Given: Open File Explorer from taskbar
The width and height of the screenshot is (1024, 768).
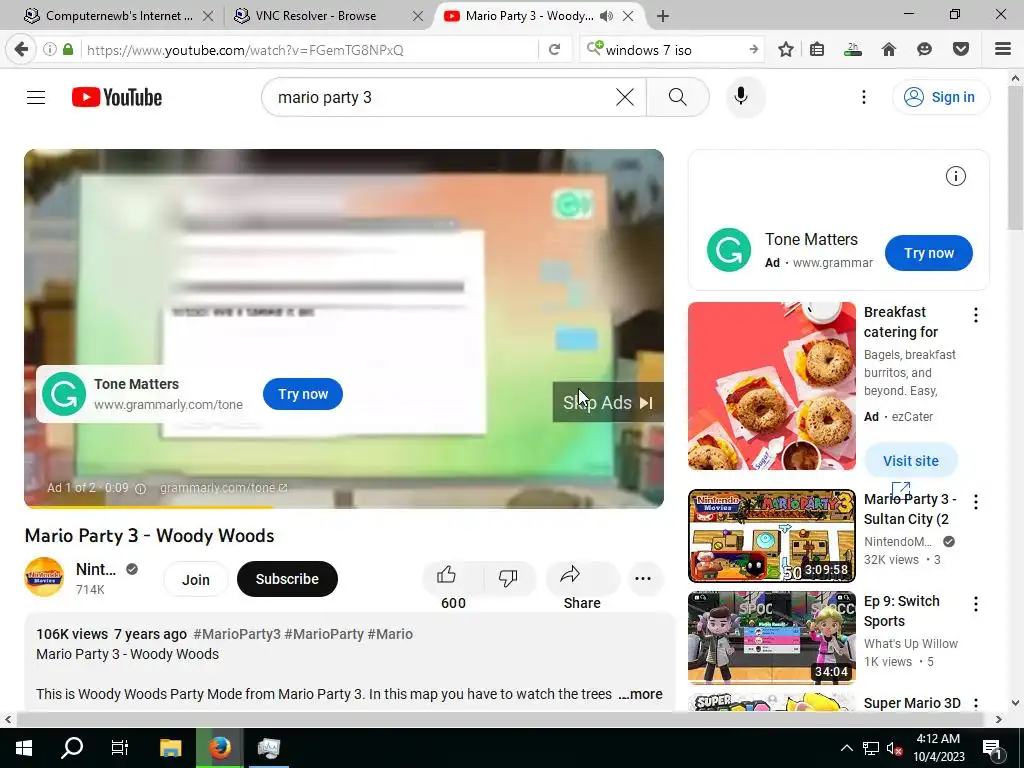Looking at the screenshot, I should (170, 748).
